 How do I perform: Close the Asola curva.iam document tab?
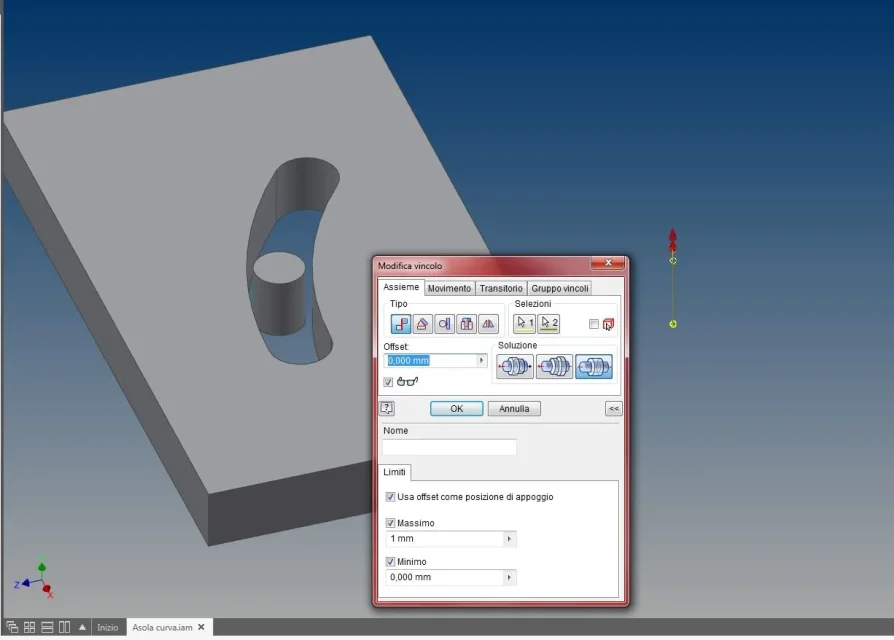(201, 627)
